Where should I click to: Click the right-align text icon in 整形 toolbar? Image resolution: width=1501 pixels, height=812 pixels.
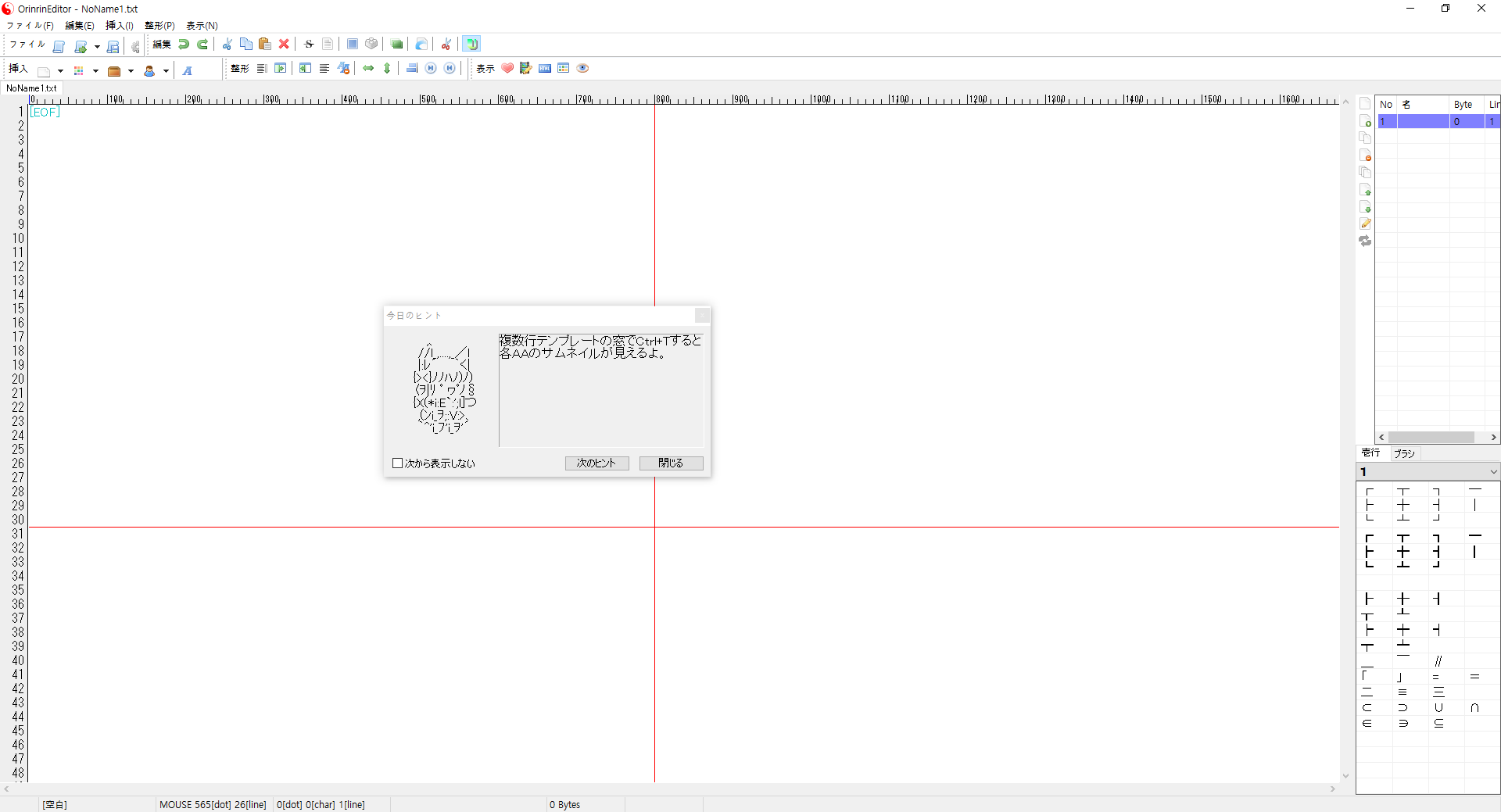pyautogui.click(x=262, y=69)
